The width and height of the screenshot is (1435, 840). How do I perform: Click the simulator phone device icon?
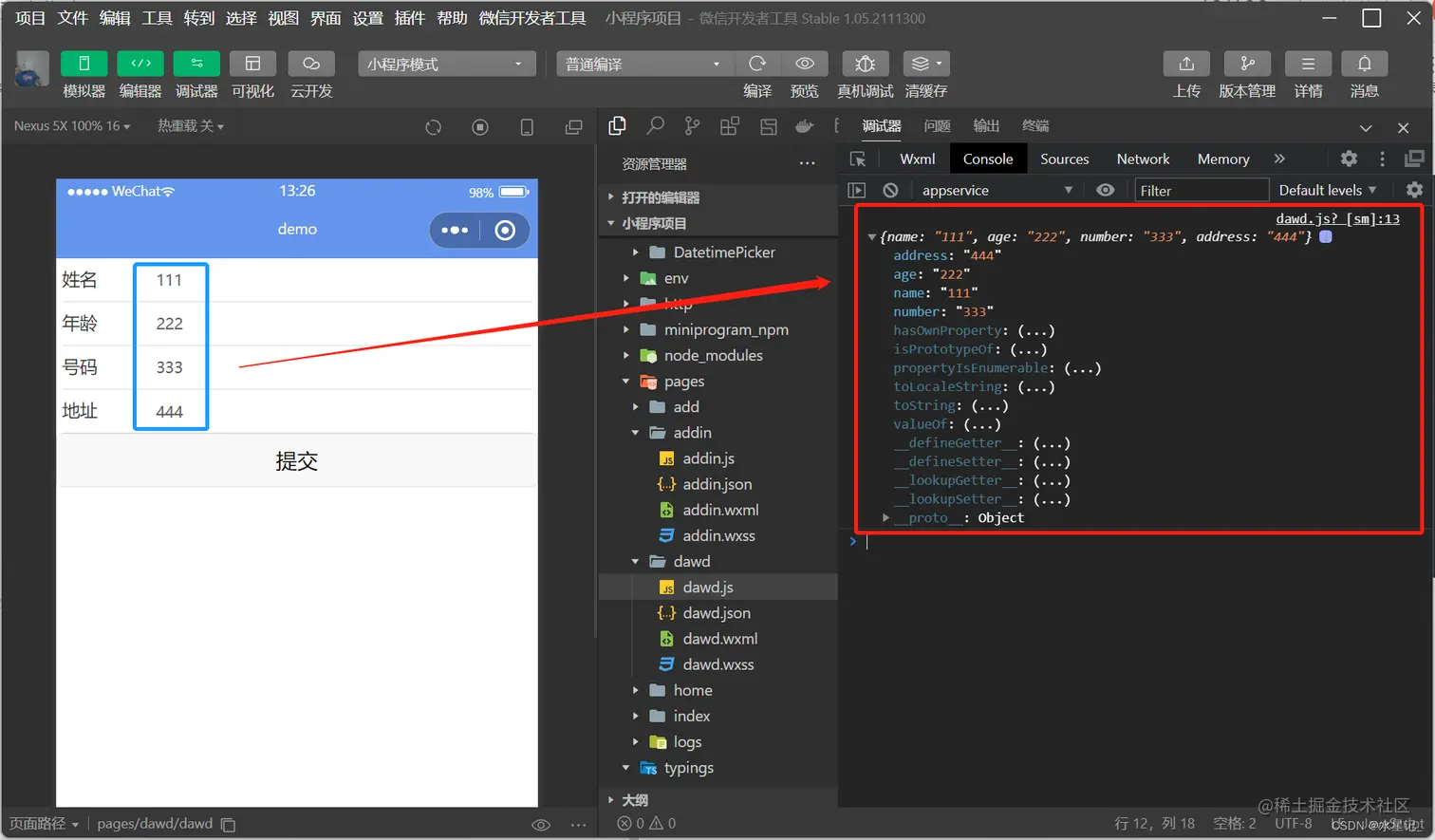527,127
